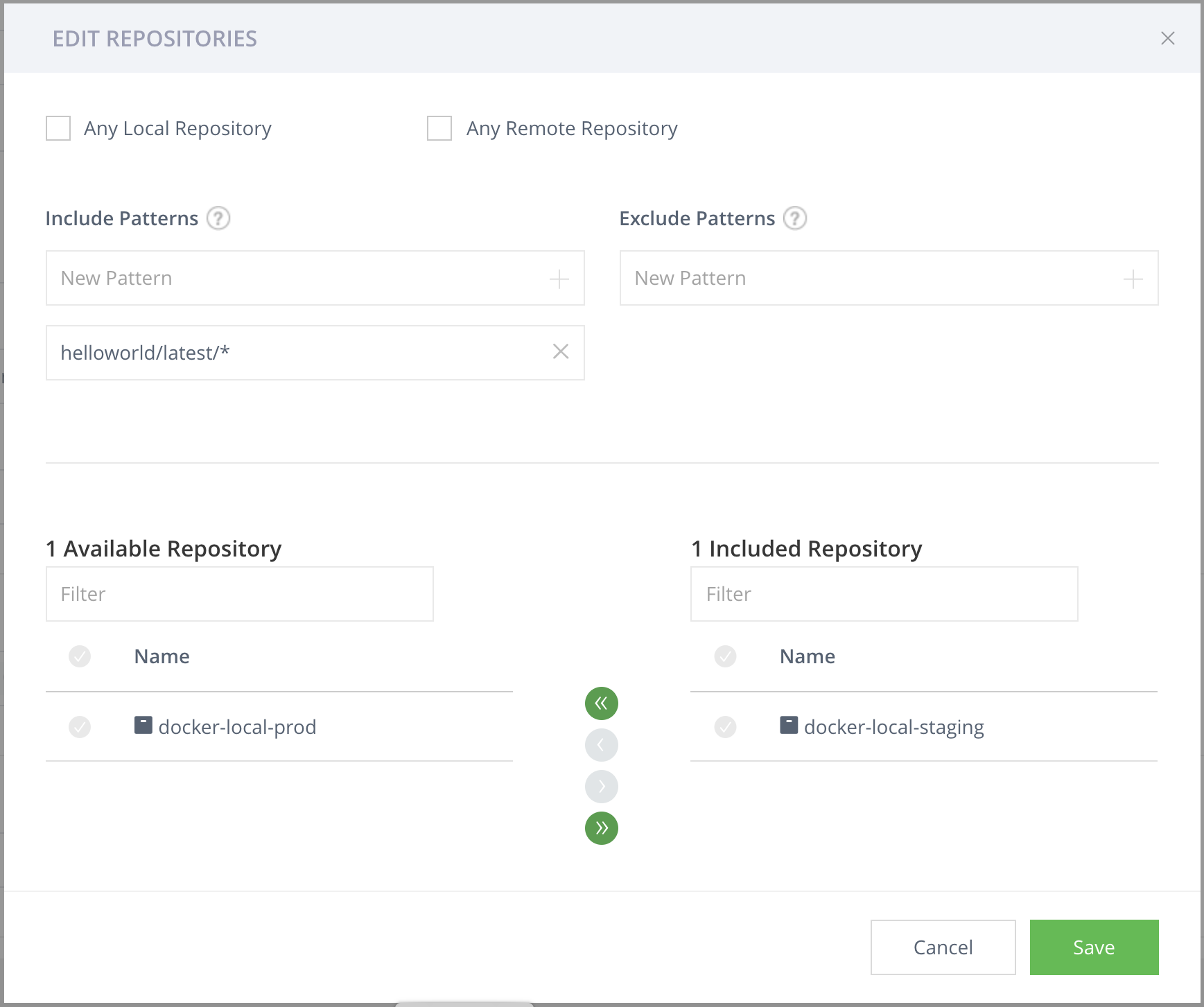
Task: Click the plus to add an include pattern
Action: coord(559,278)
